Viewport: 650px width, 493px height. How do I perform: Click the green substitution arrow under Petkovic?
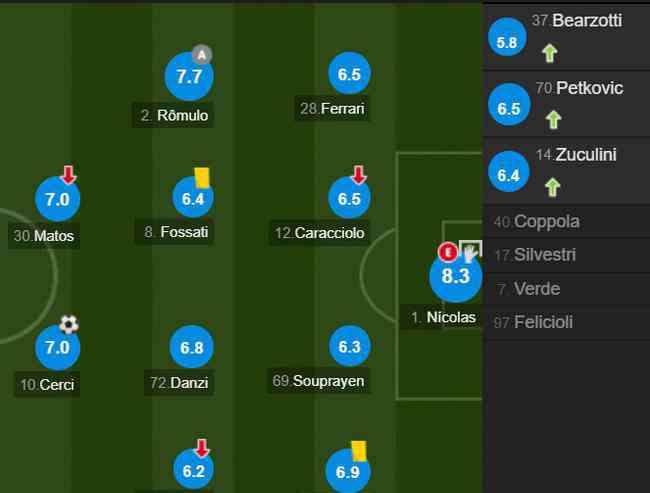pos(553,120)
